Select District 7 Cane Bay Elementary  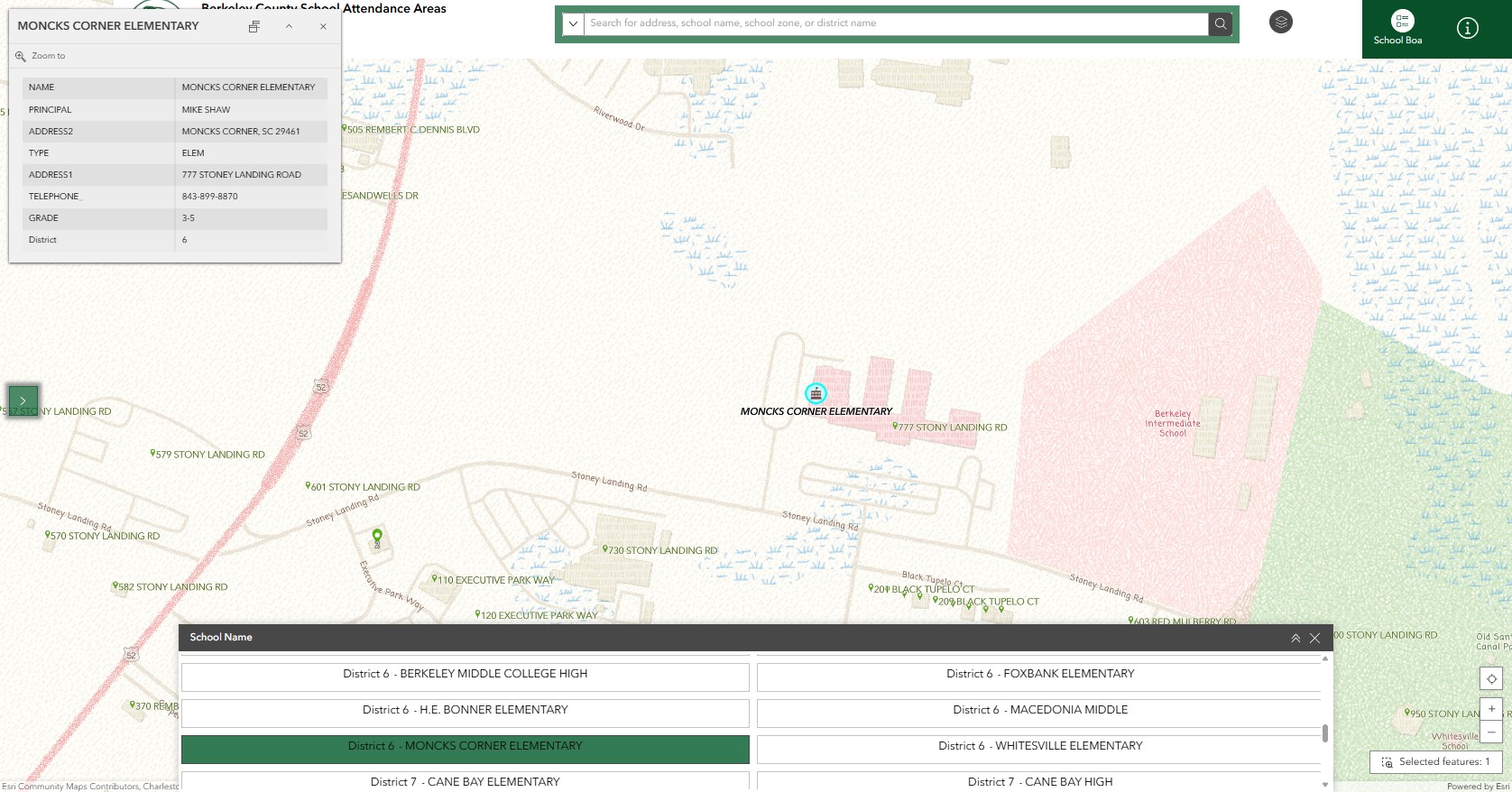[466, 781]
